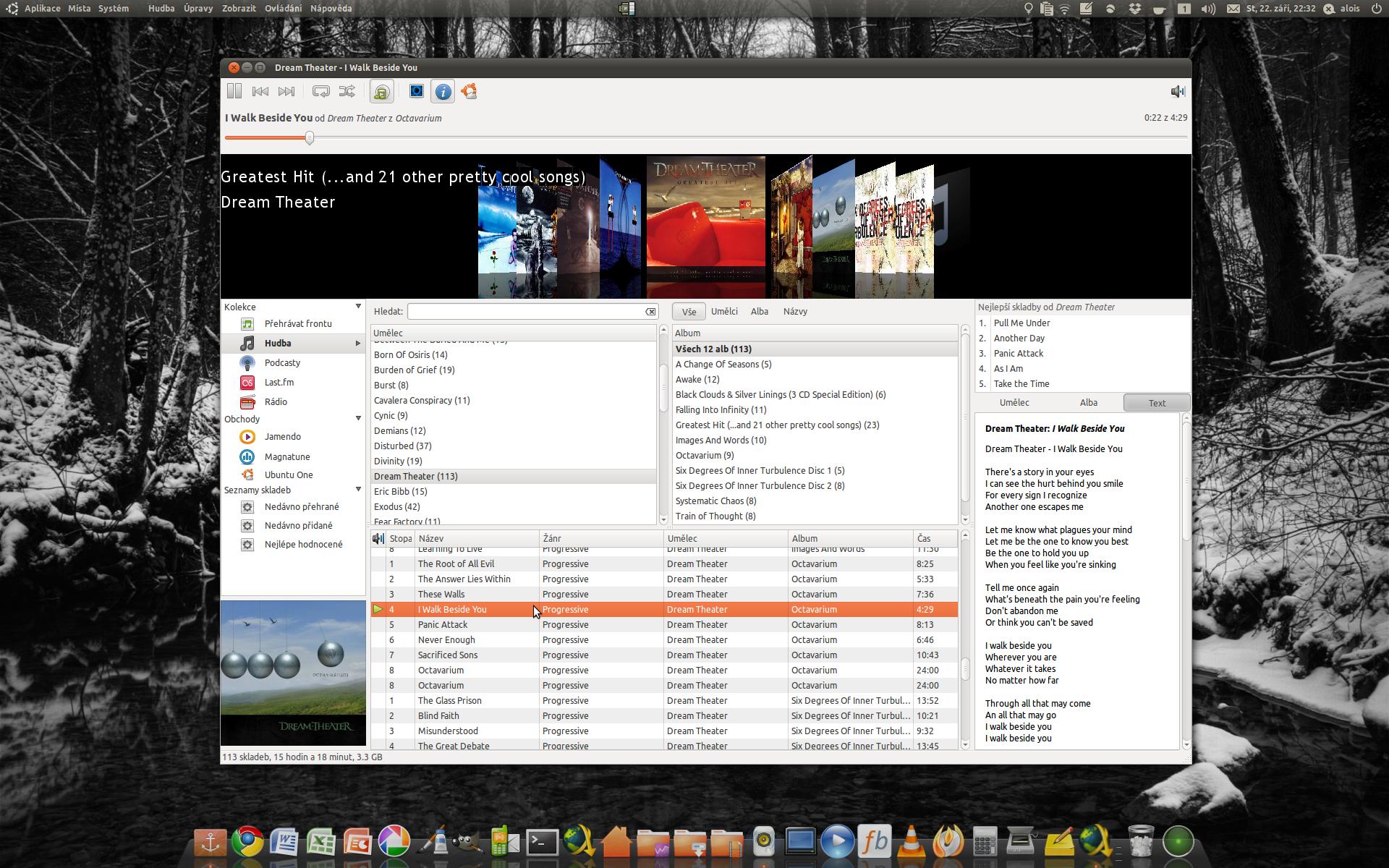Open the Ovládání menu

click(x=283, y=9)
